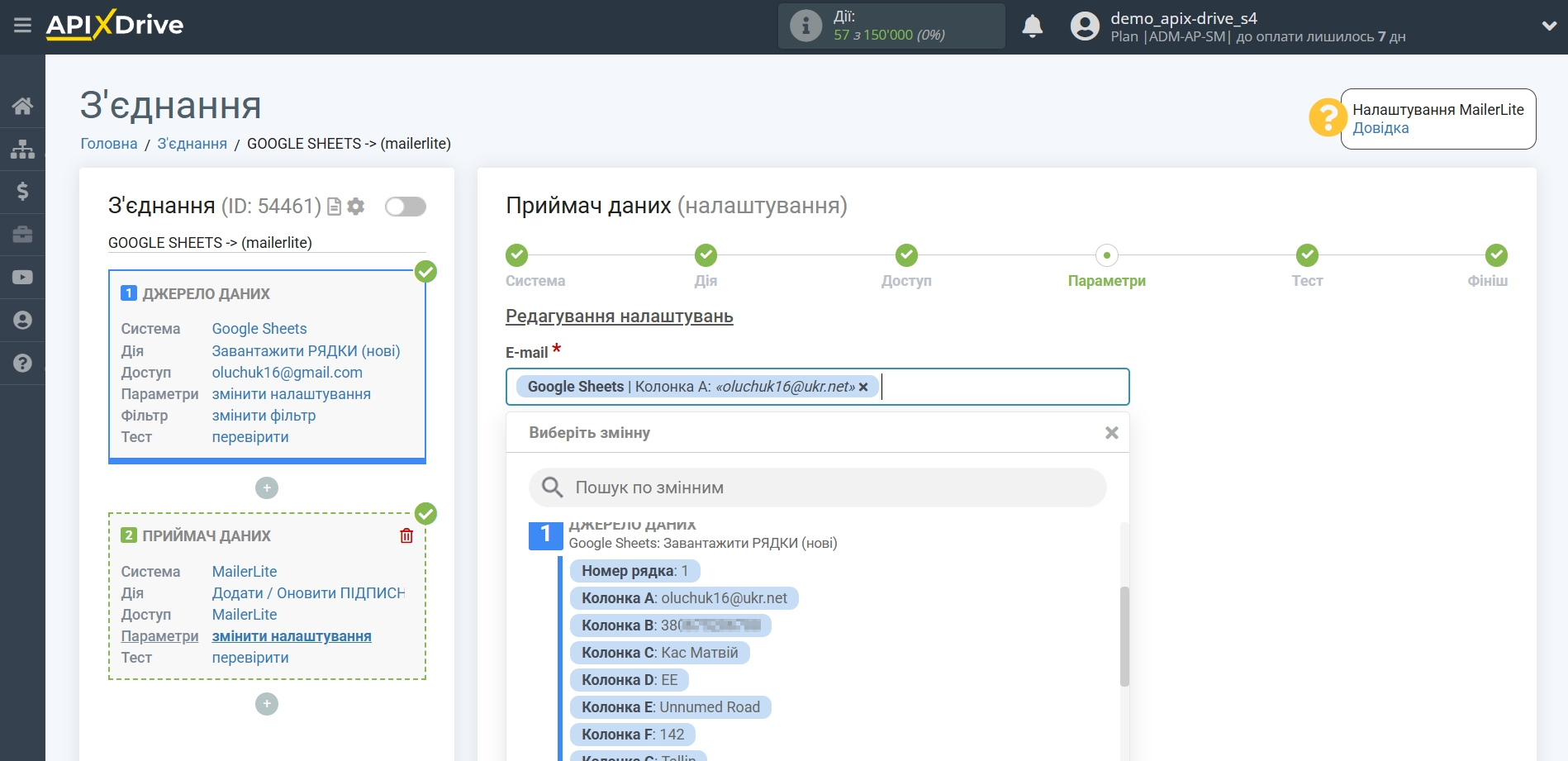Open oluchuk16@gmail.com access link
This screenshot has width=1568, height=761.
(287, 373)
